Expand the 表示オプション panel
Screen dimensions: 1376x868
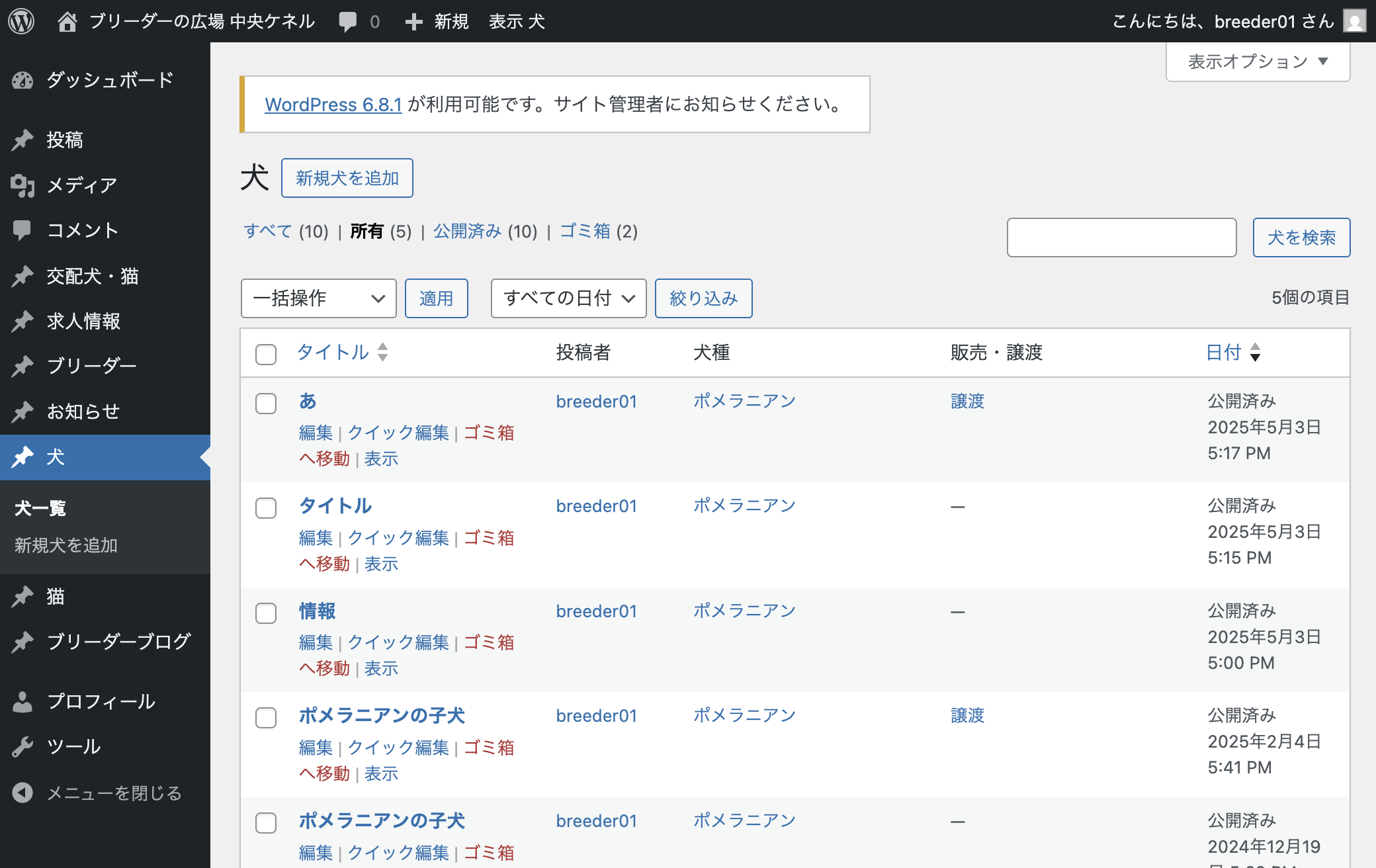[x=1258, y=62]
